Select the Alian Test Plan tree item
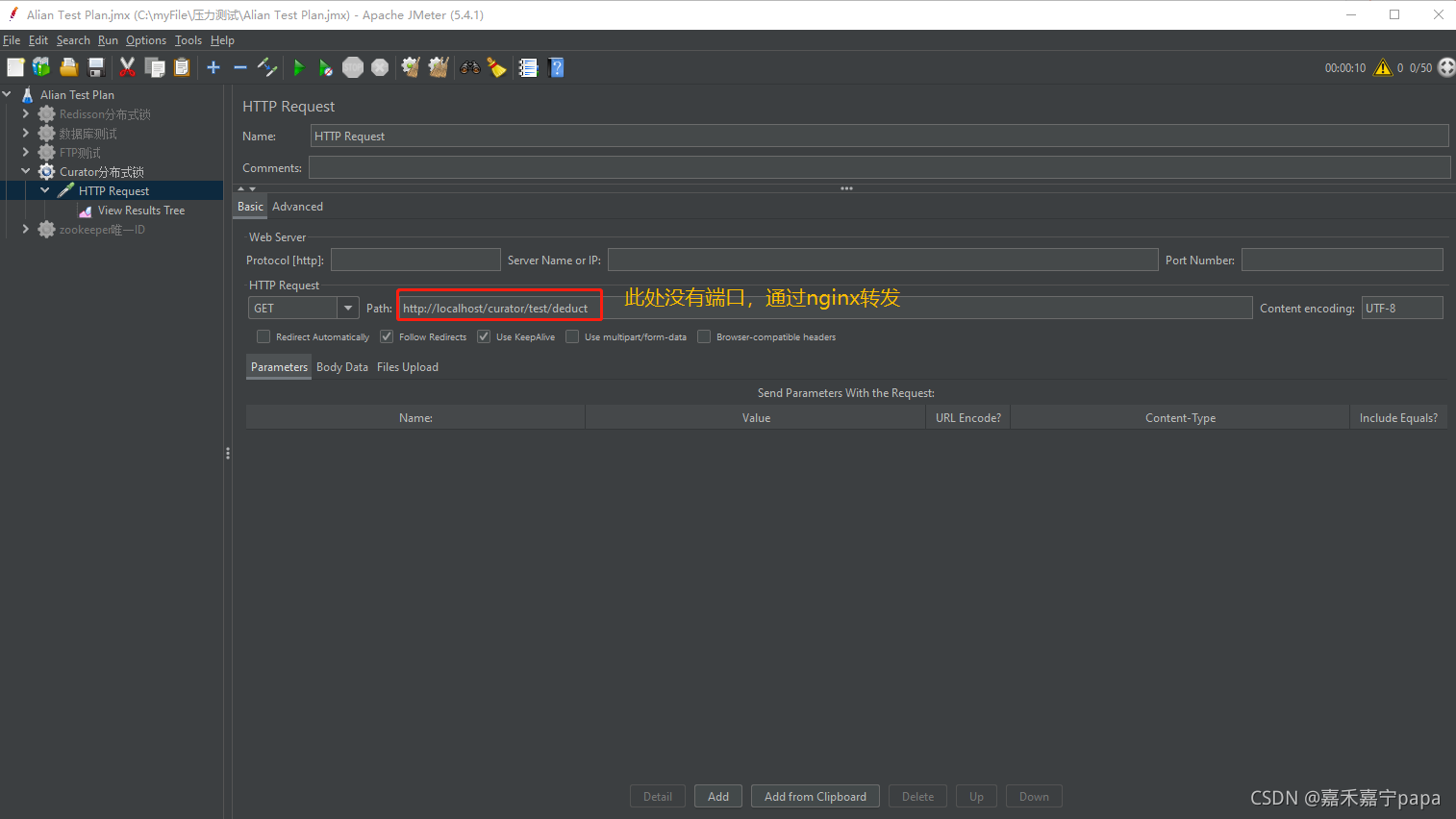 tap(77, 95)
